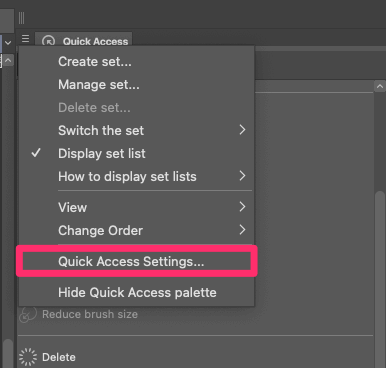
Task: Click the Reduce brush size command
Action: point(90,314)
